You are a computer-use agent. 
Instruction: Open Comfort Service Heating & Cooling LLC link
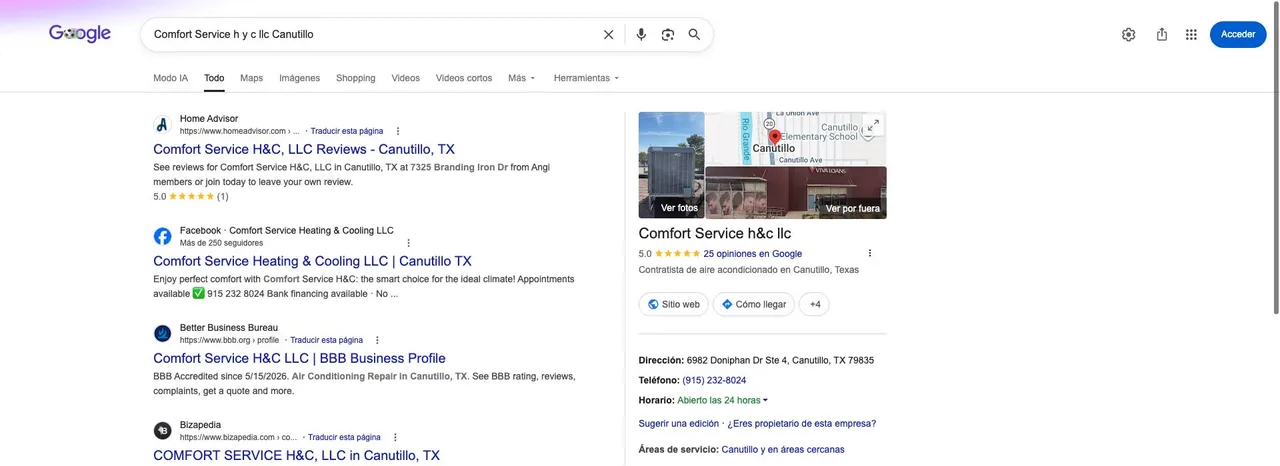(312, 261)
